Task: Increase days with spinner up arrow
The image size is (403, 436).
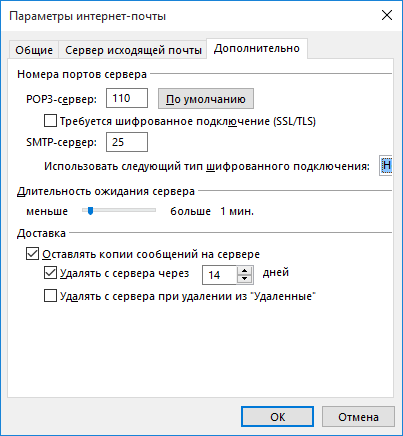Action: click(x=245, y=271)
